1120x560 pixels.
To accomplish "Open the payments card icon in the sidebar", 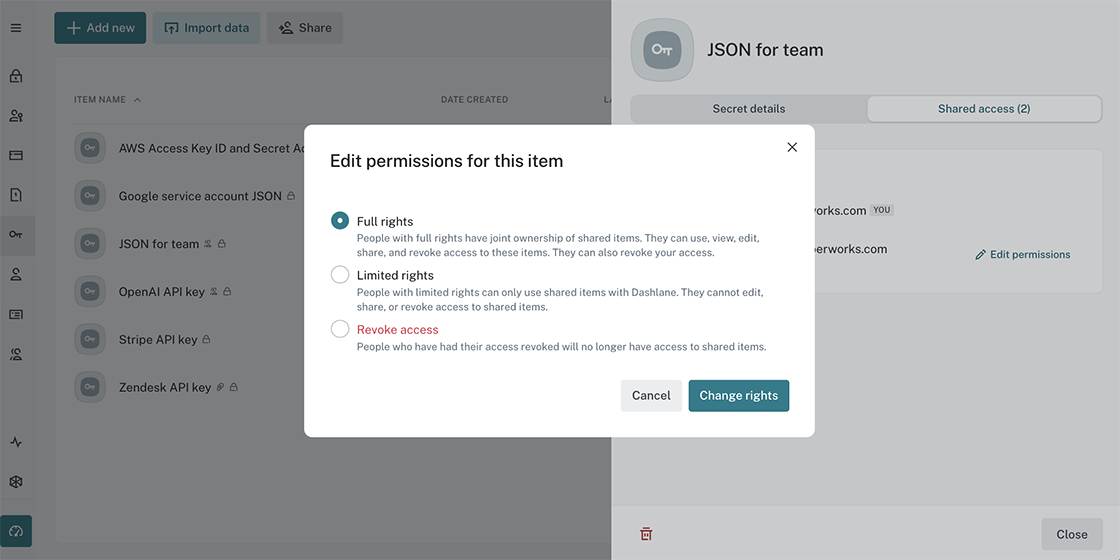I will tap(16, 155).
